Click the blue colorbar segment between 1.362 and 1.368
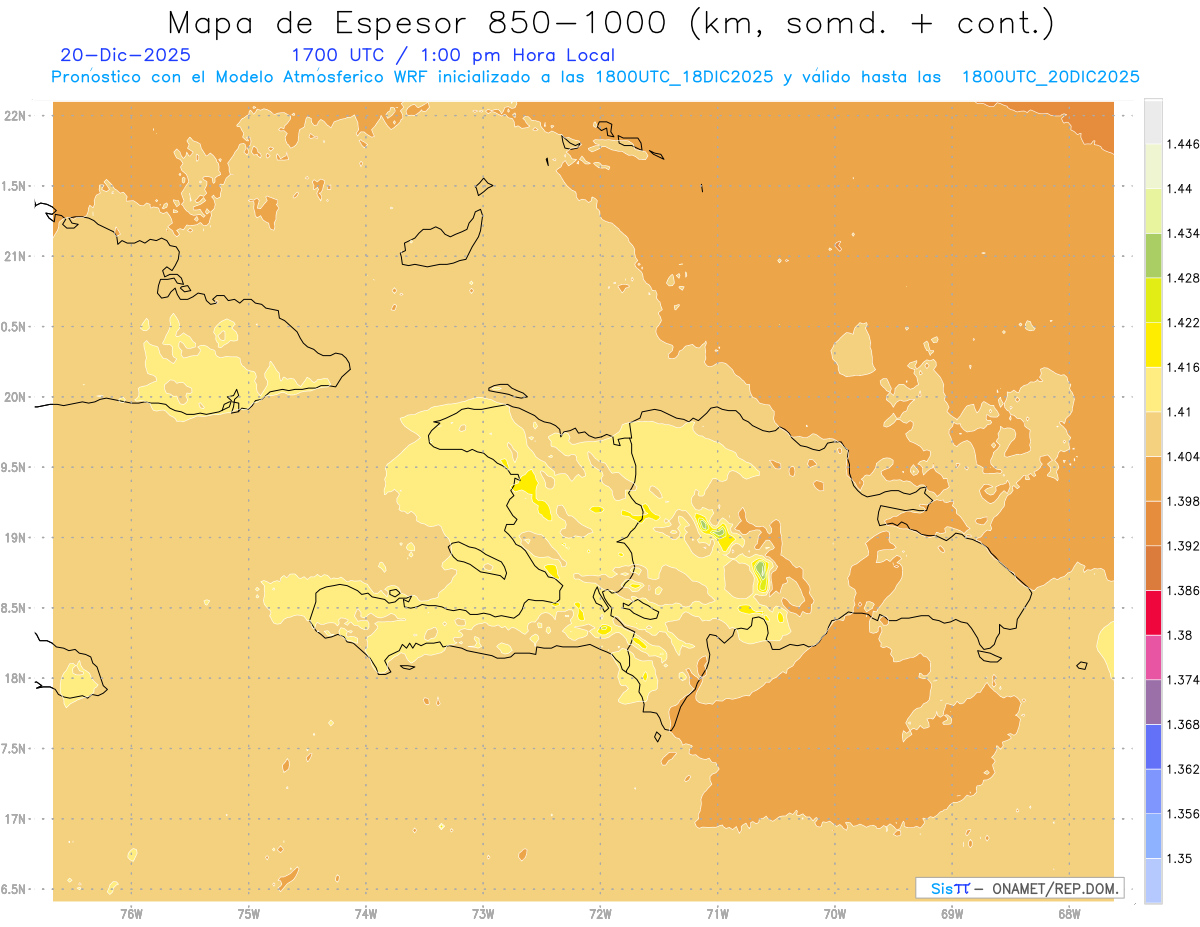1200x927 pixels. [x=1153, y=747]
